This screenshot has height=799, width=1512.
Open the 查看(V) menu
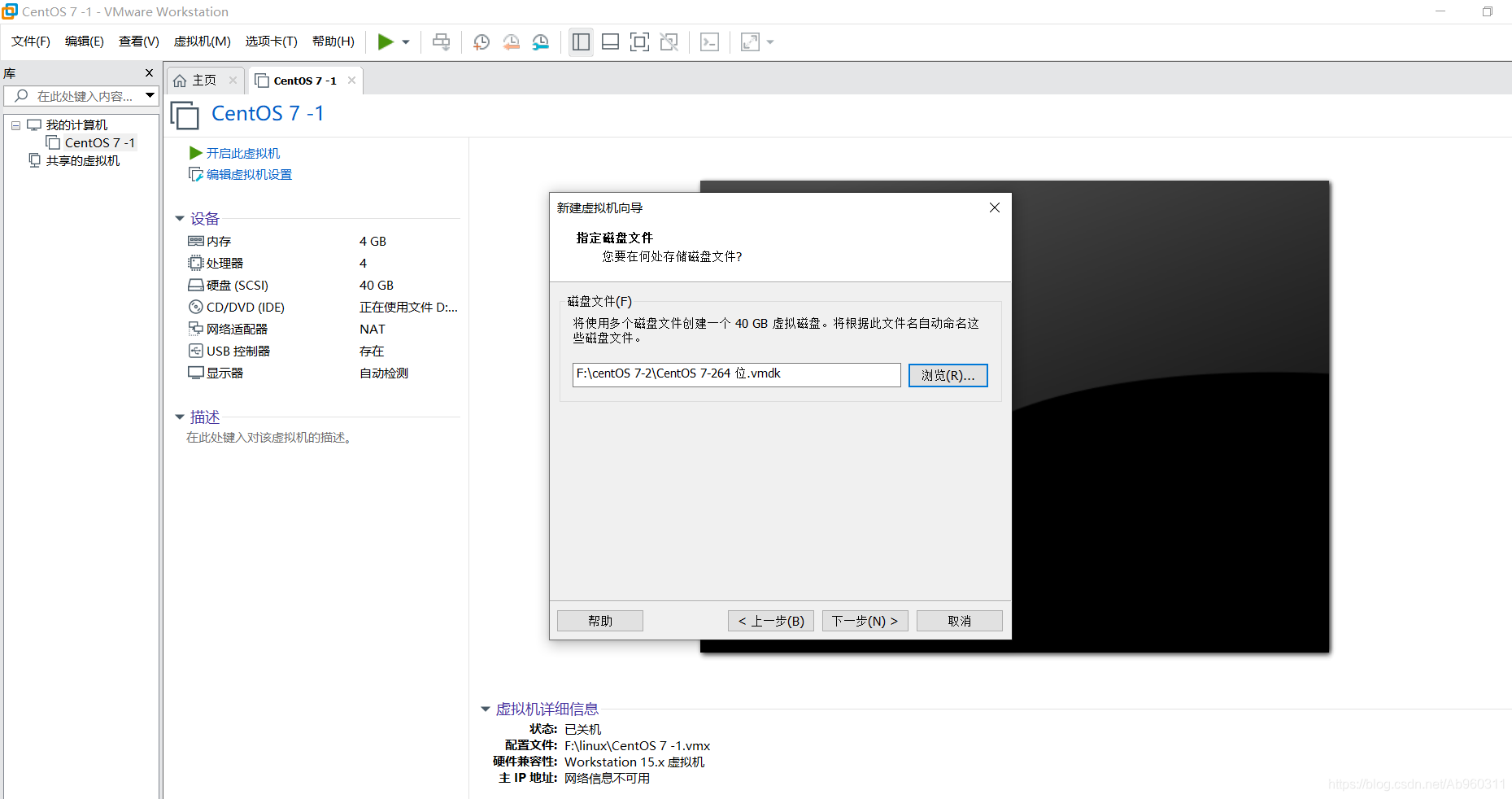(x=138, y=41)
